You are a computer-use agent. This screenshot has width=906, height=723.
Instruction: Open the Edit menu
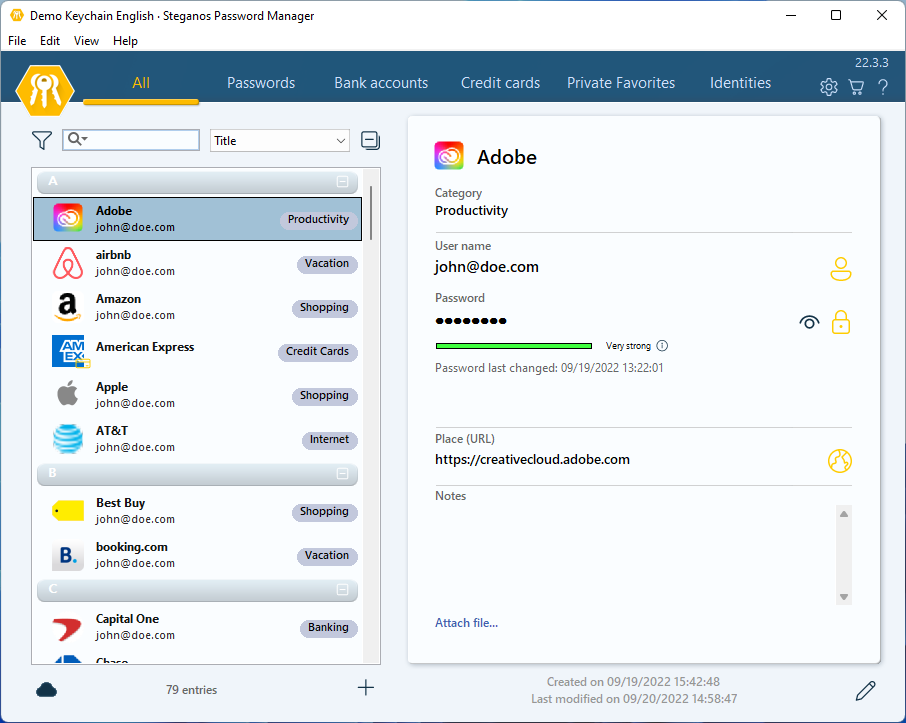point(50,40)
